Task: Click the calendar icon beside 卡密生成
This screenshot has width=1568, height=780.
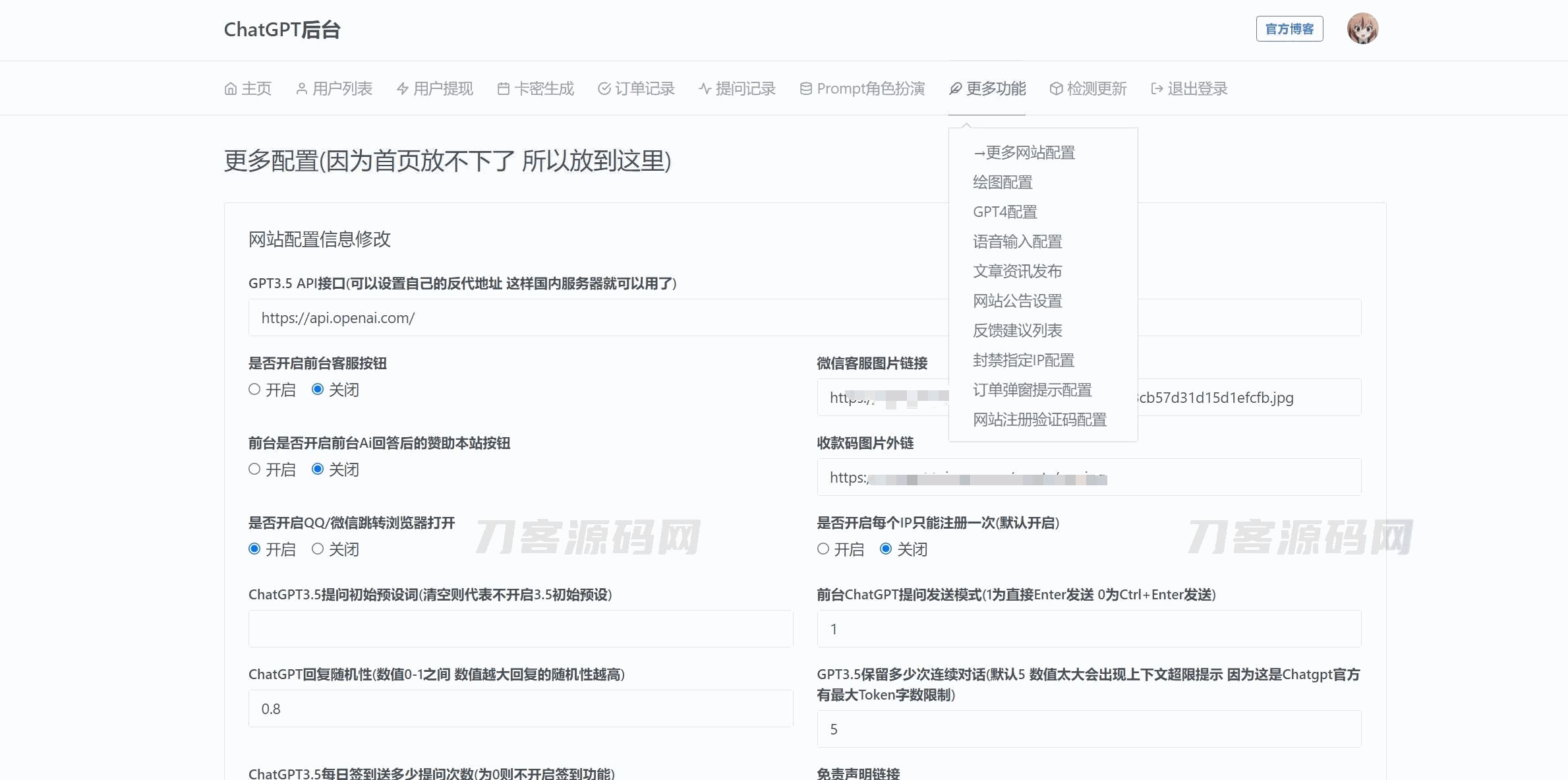Action: pyautogui.click(x=504, y=88)
